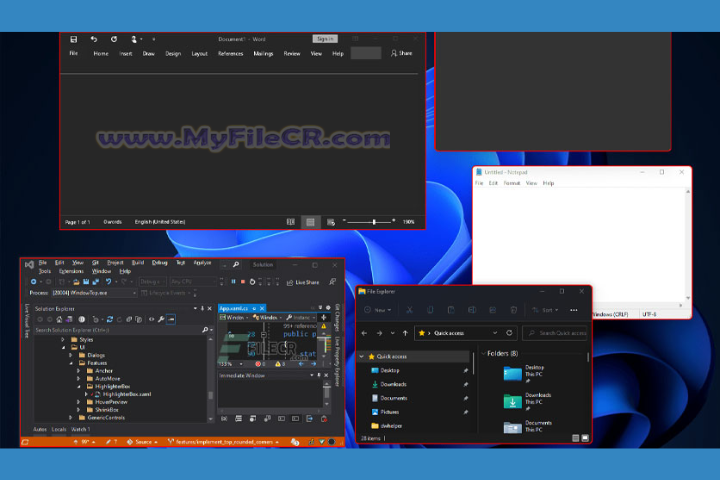
Task: Switch Word to Web Layout view
Action: pyautogui.click(x=331, y=222)
